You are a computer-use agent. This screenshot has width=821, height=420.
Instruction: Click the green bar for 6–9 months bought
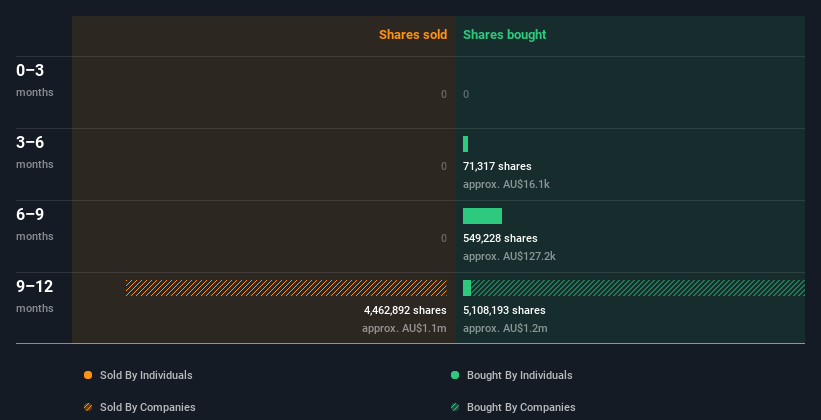pos(482,216)
